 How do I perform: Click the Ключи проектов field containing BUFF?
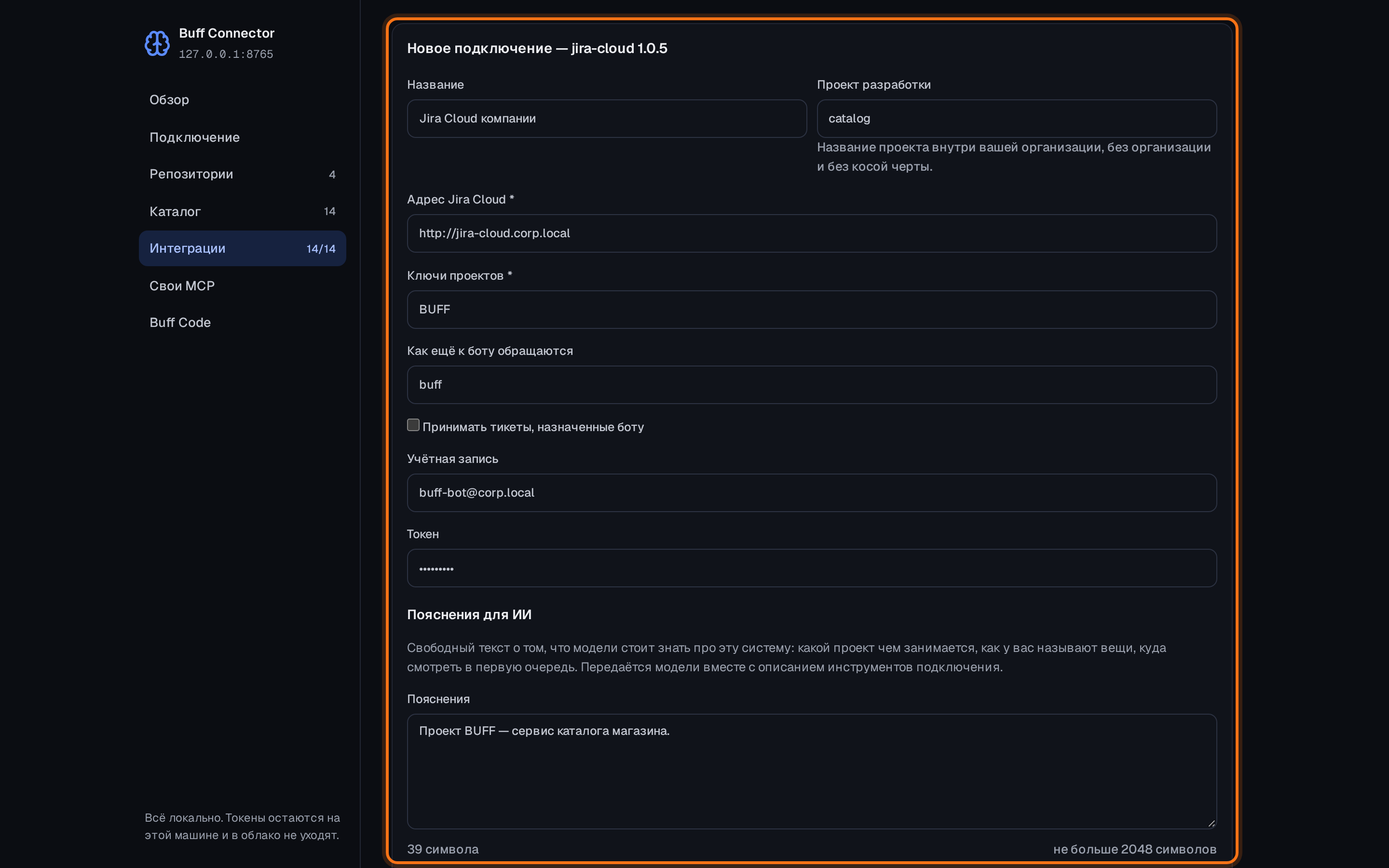pos(812,310)
